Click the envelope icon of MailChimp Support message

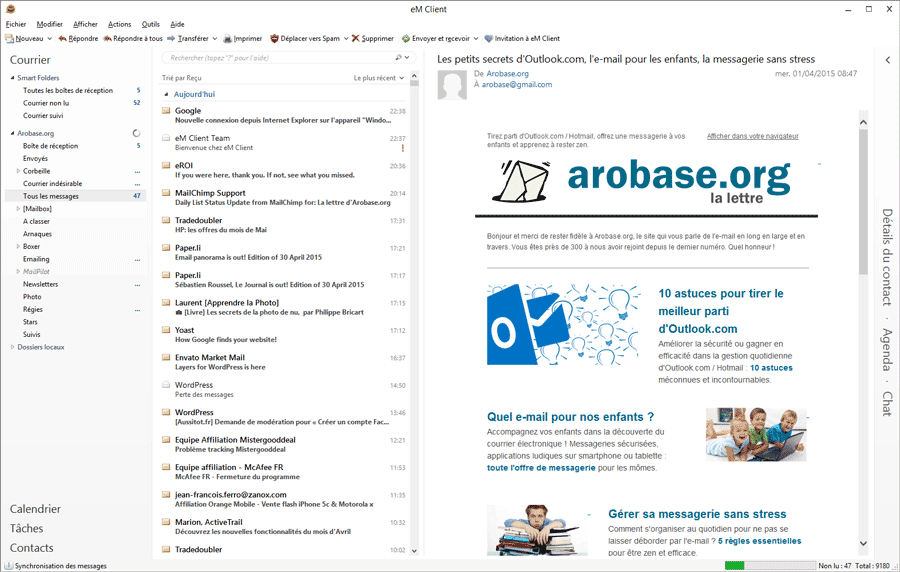[166, 193]
